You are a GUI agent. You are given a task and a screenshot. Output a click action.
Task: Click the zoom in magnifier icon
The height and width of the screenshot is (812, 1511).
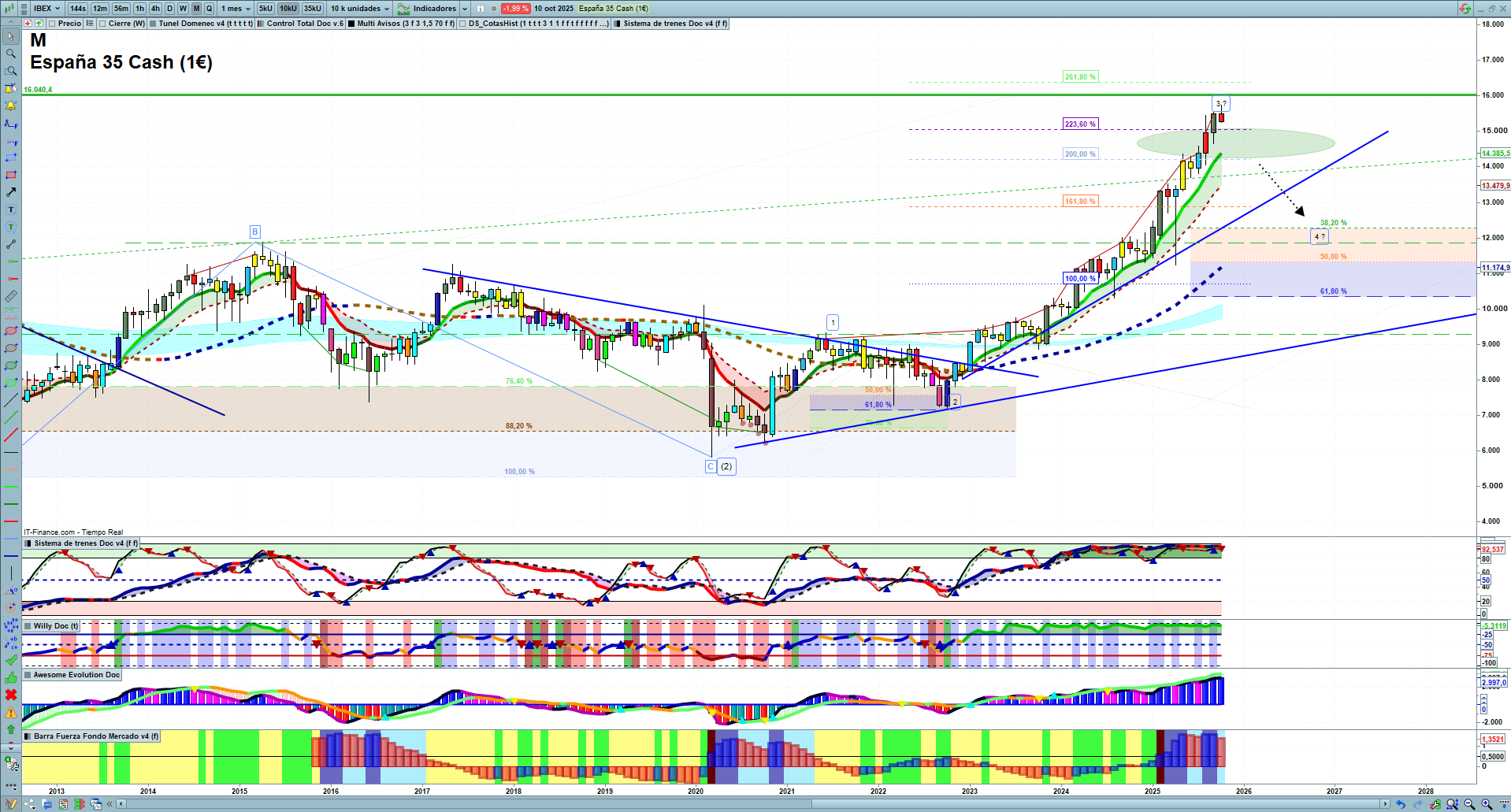[x=1487, y=804]
